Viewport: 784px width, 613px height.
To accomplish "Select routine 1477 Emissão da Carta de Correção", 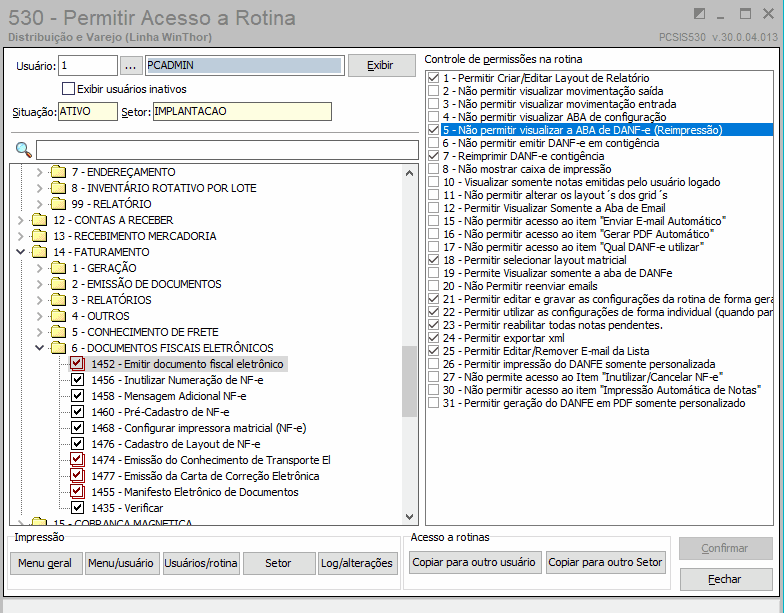I will pyautogui.click(x=205, y=476).
